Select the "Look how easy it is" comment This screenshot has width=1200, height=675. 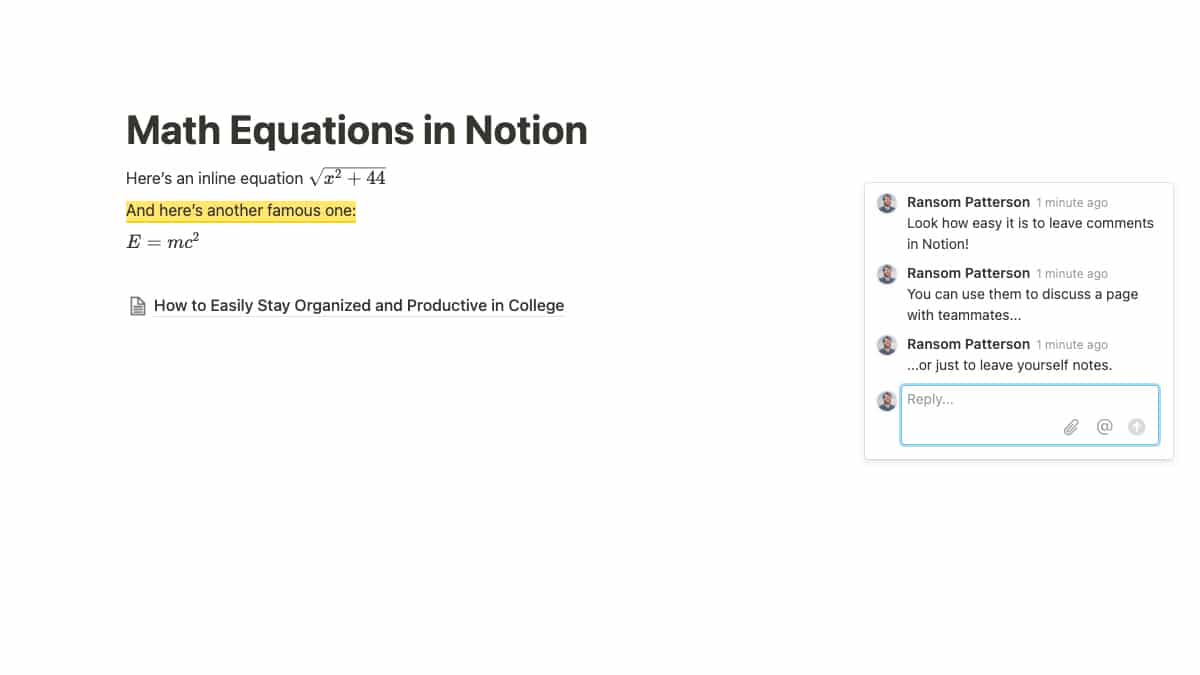1030,233
